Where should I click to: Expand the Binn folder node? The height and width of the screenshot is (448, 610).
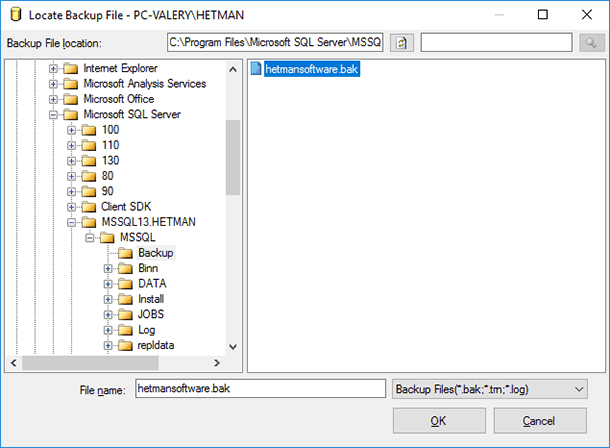click(108, 268)
